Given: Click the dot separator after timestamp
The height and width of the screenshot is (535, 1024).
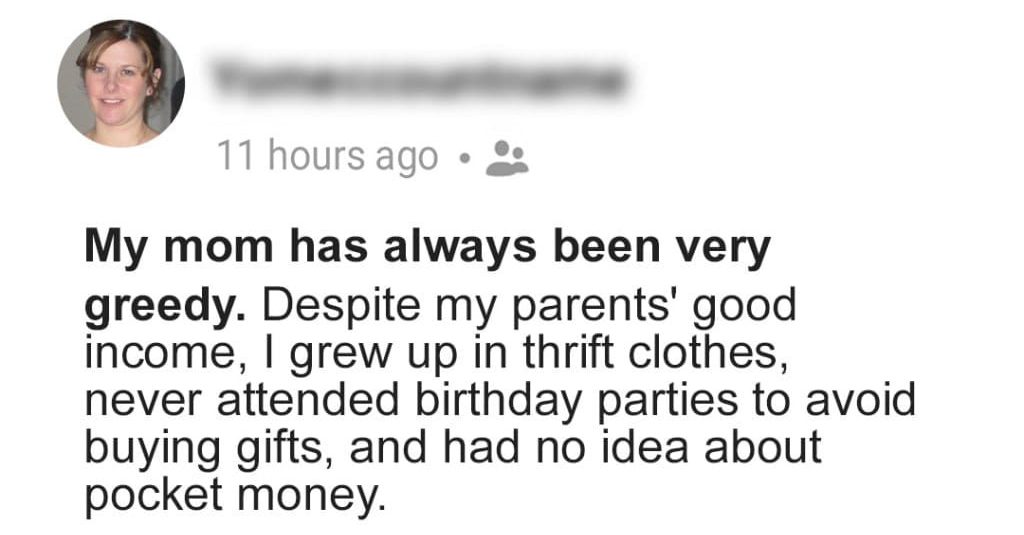Looking at the screenshot, I should pyautogui.click(x=464, y=157).
